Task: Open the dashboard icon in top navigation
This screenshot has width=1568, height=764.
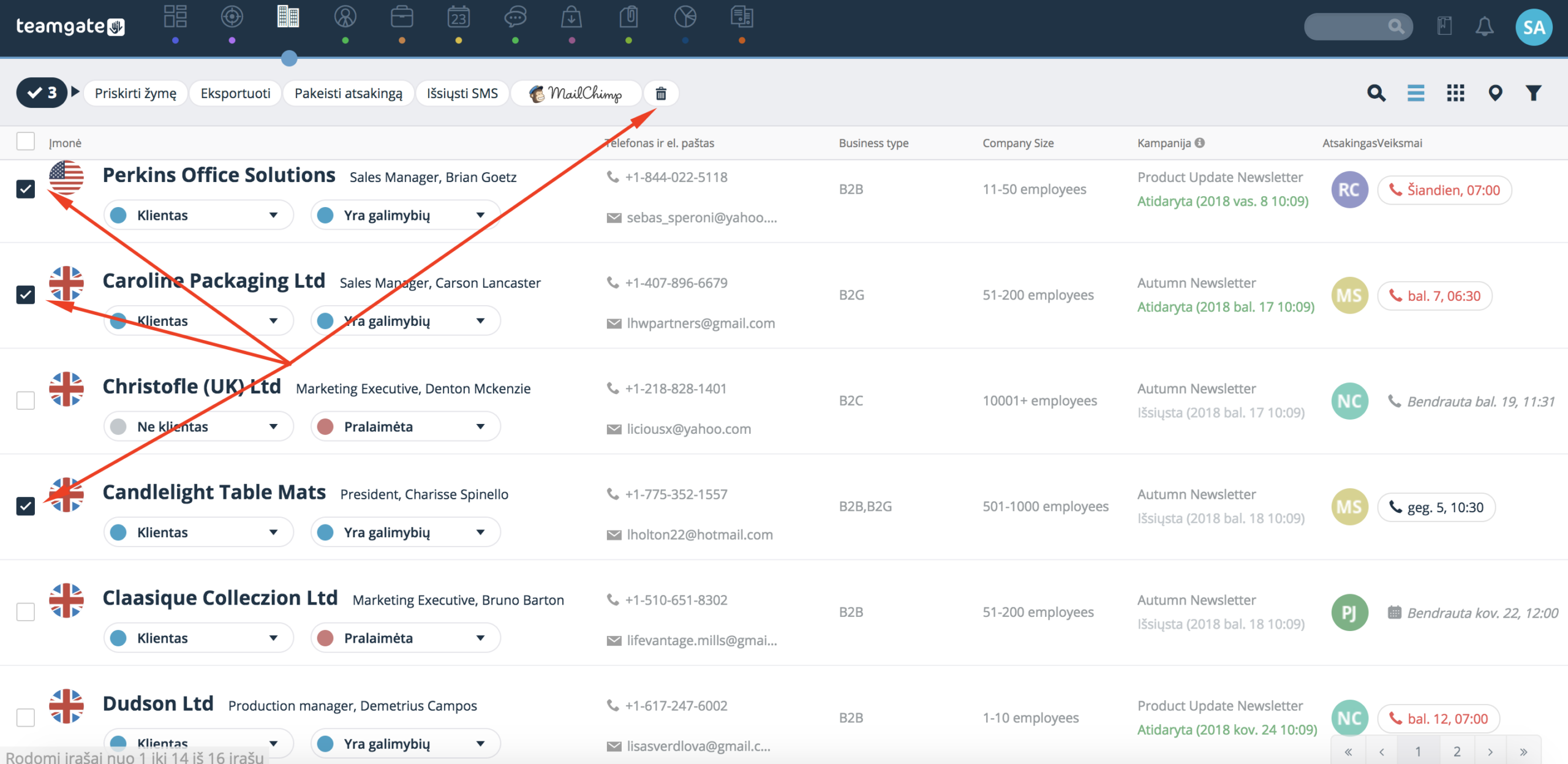Action: 175,17
